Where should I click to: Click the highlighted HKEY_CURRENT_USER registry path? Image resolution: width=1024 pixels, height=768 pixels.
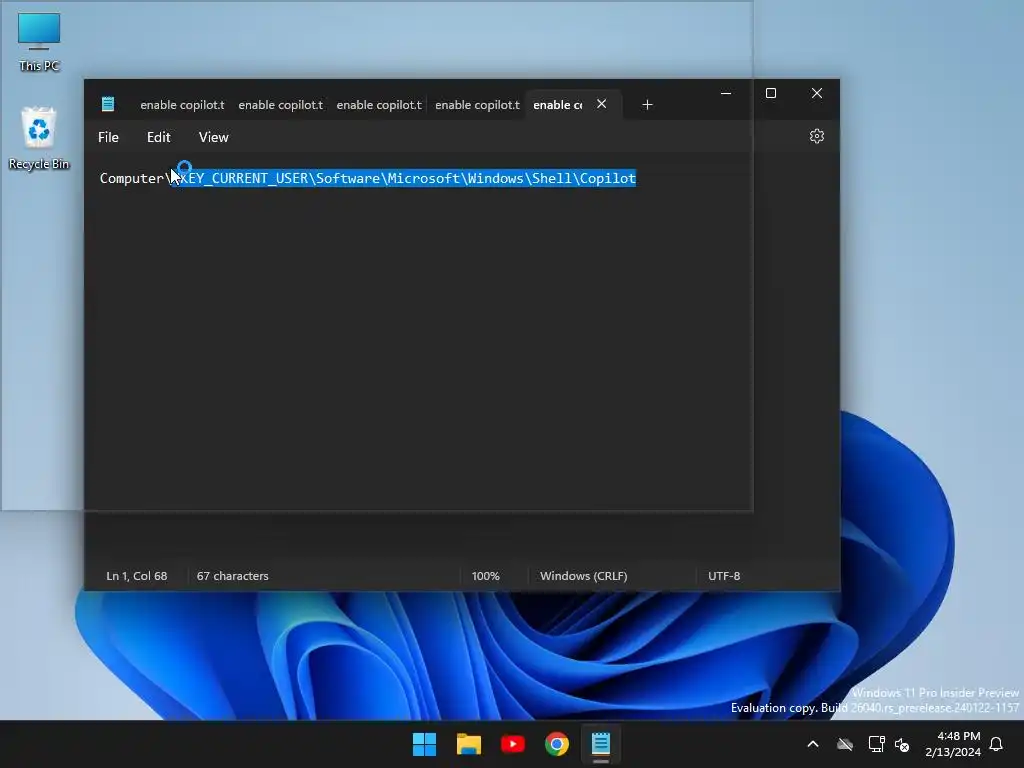coord(404,178)
